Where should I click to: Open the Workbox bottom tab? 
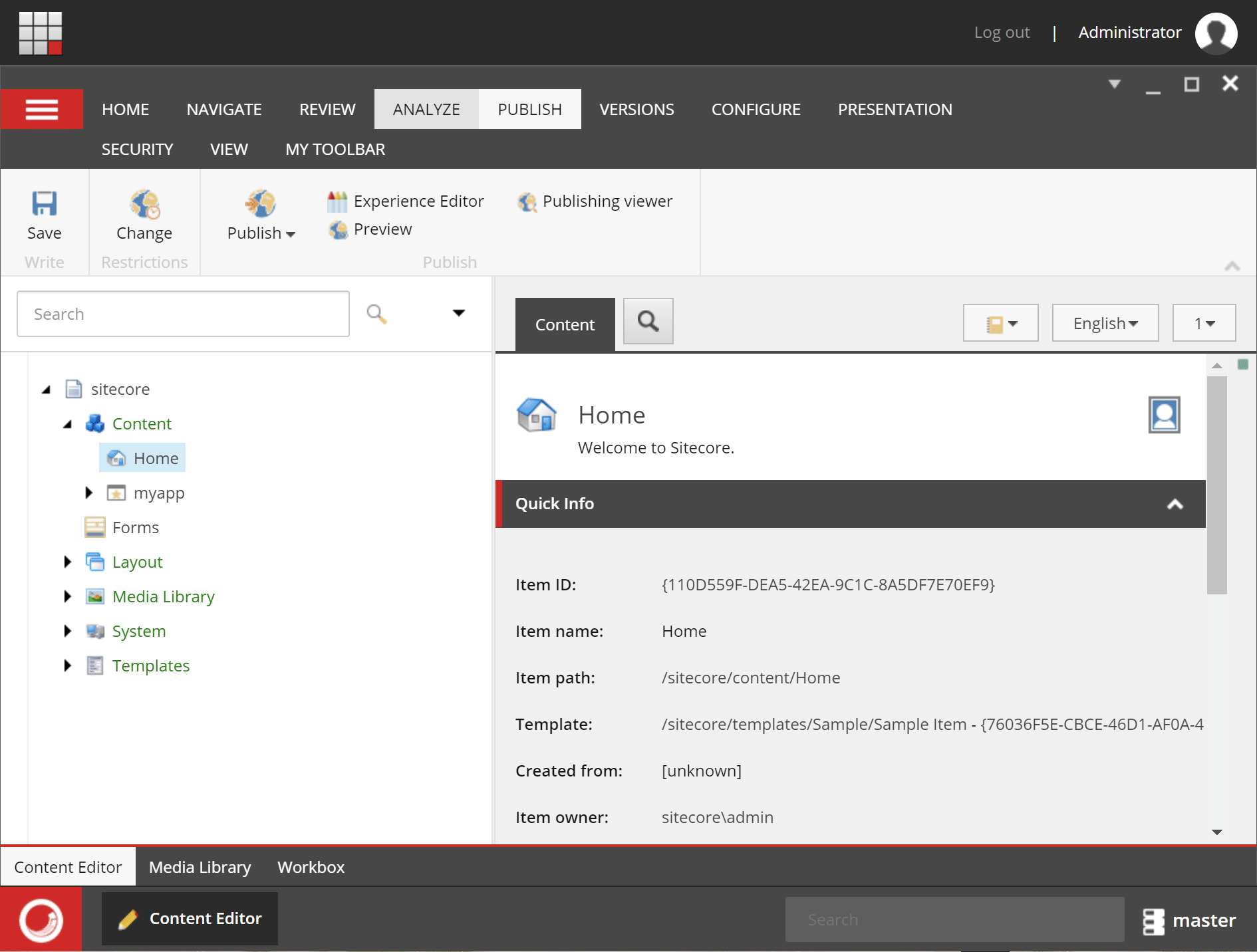(x=311, y=867)
